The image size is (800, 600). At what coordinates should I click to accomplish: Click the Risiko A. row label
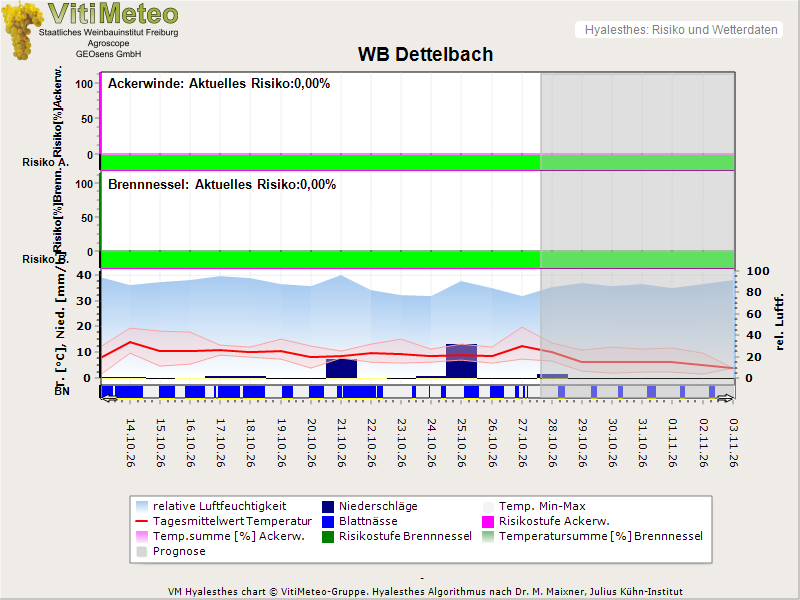pyautogui.click(x=45, y=162)
